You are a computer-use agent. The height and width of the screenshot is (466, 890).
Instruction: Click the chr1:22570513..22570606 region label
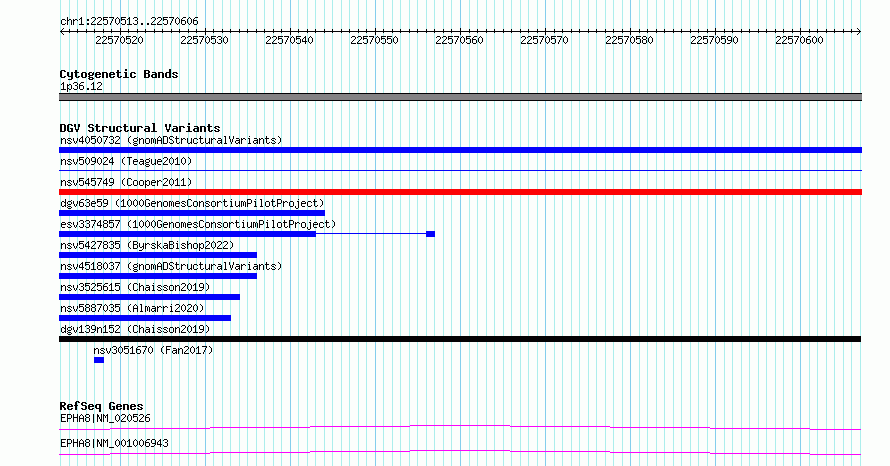[x=129, y=22]
